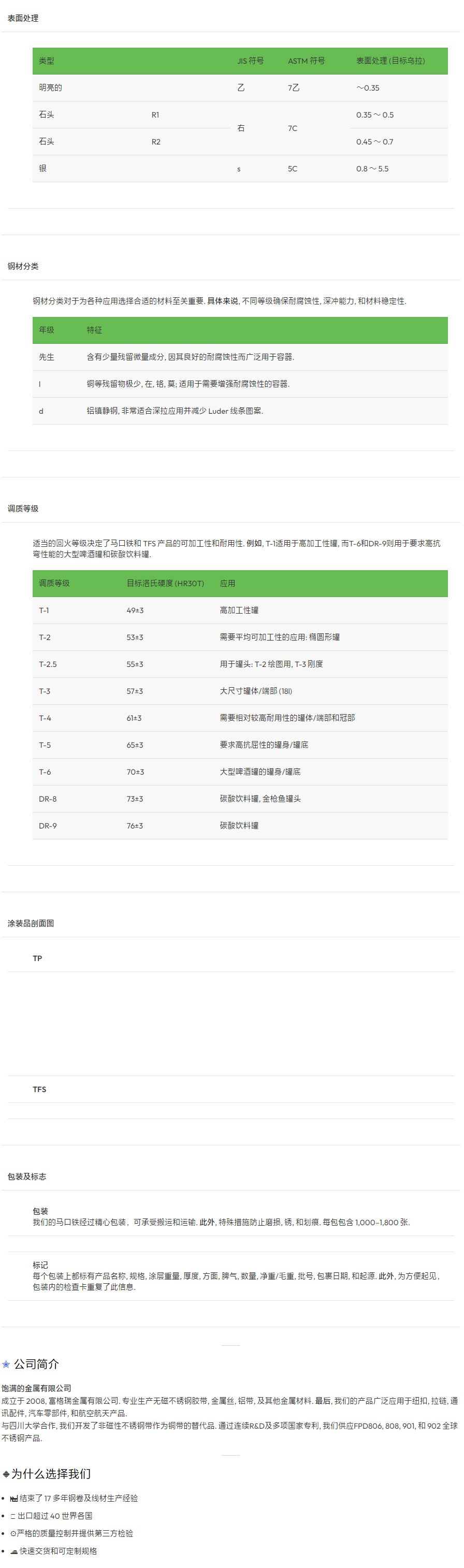Click the TP subsection label

(37, 958)
